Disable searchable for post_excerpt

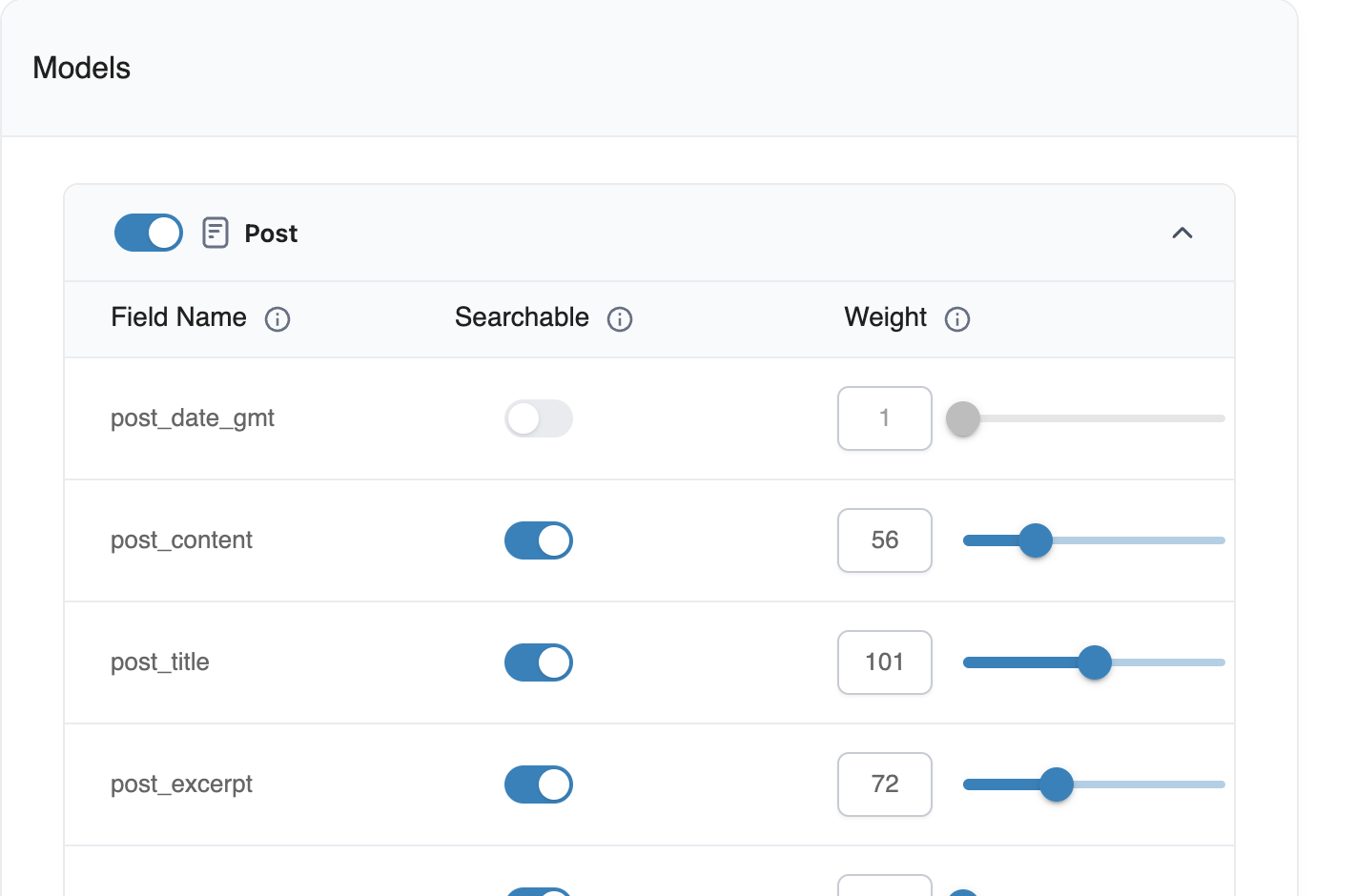coord(539,784)
